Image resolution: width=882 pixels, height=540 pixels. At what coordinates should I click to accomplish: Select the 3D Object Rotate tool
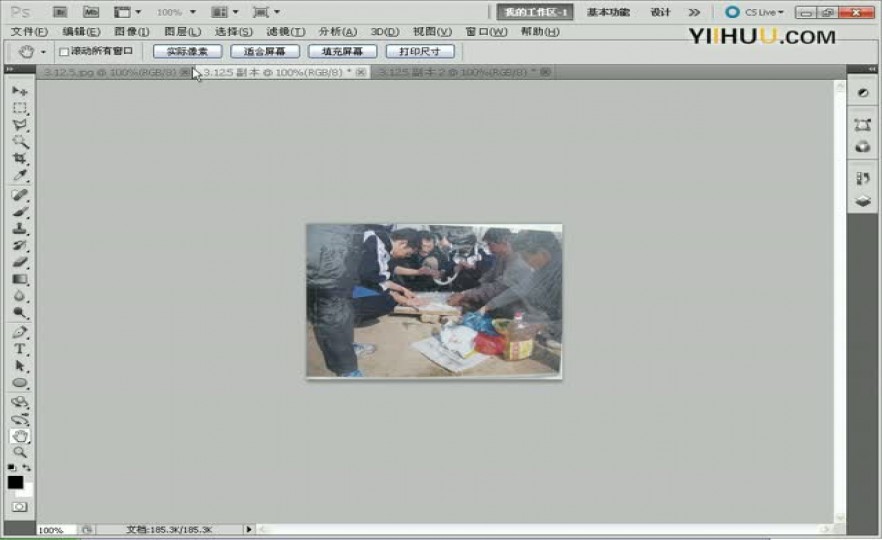pyautogui.click(x=20, y=402)
